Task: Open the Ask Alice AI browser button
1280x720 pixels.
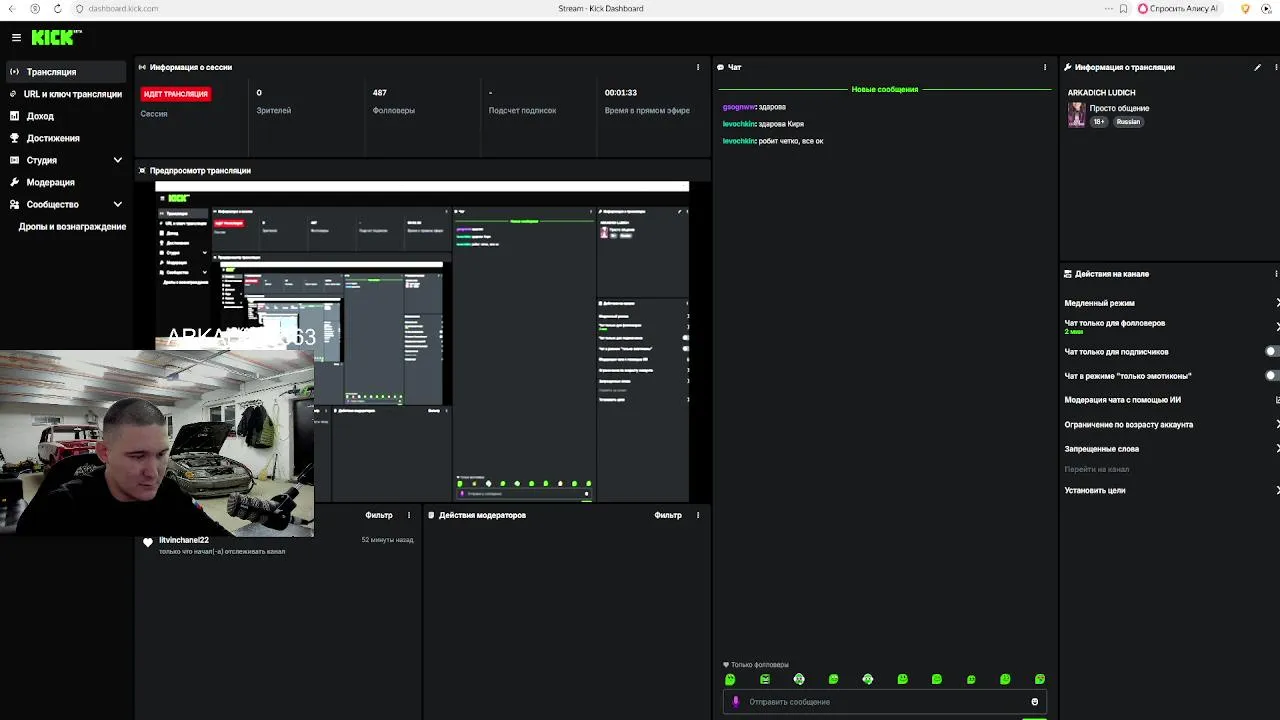Action: [1179, 8]
